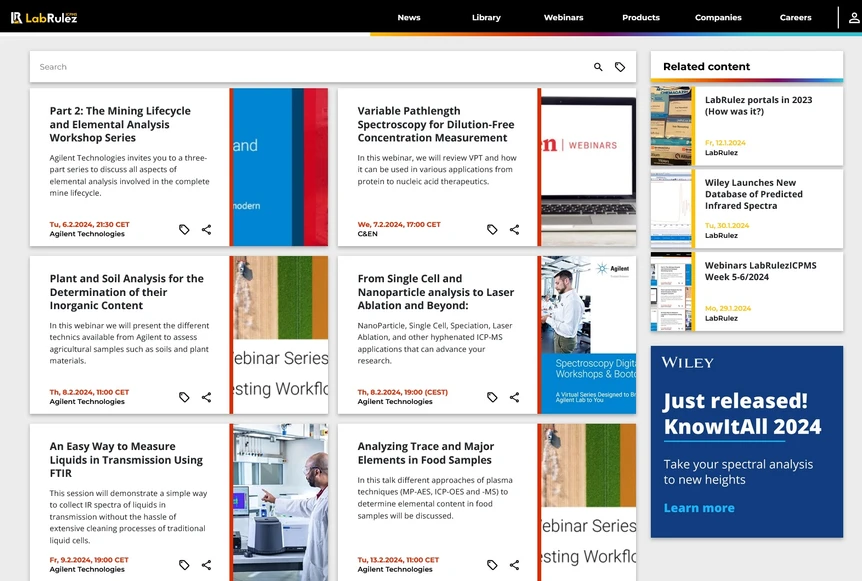Click tag icon on Mining Lifecycle card
Image resolution: width=862 pixels, height=581 pixels.
(x=184, y=229)
